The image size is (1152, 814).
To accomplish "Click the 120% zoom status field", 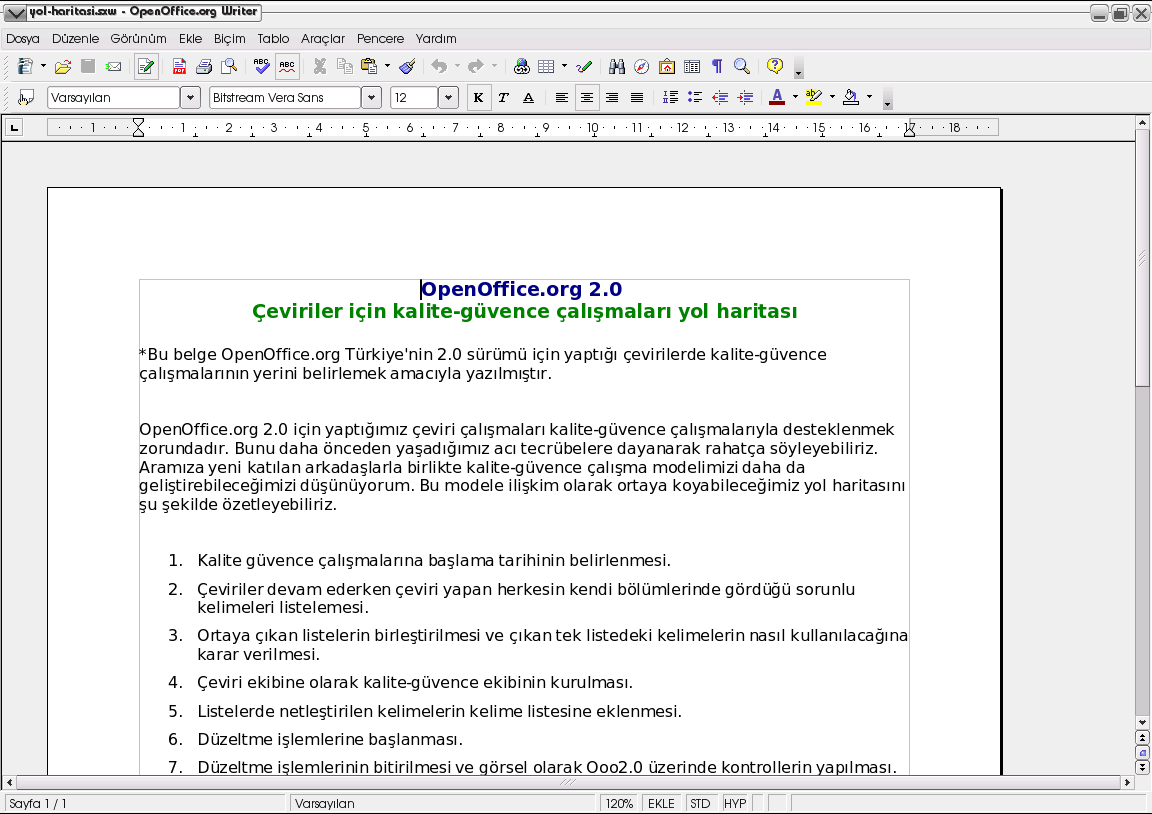I will (619, 804).
